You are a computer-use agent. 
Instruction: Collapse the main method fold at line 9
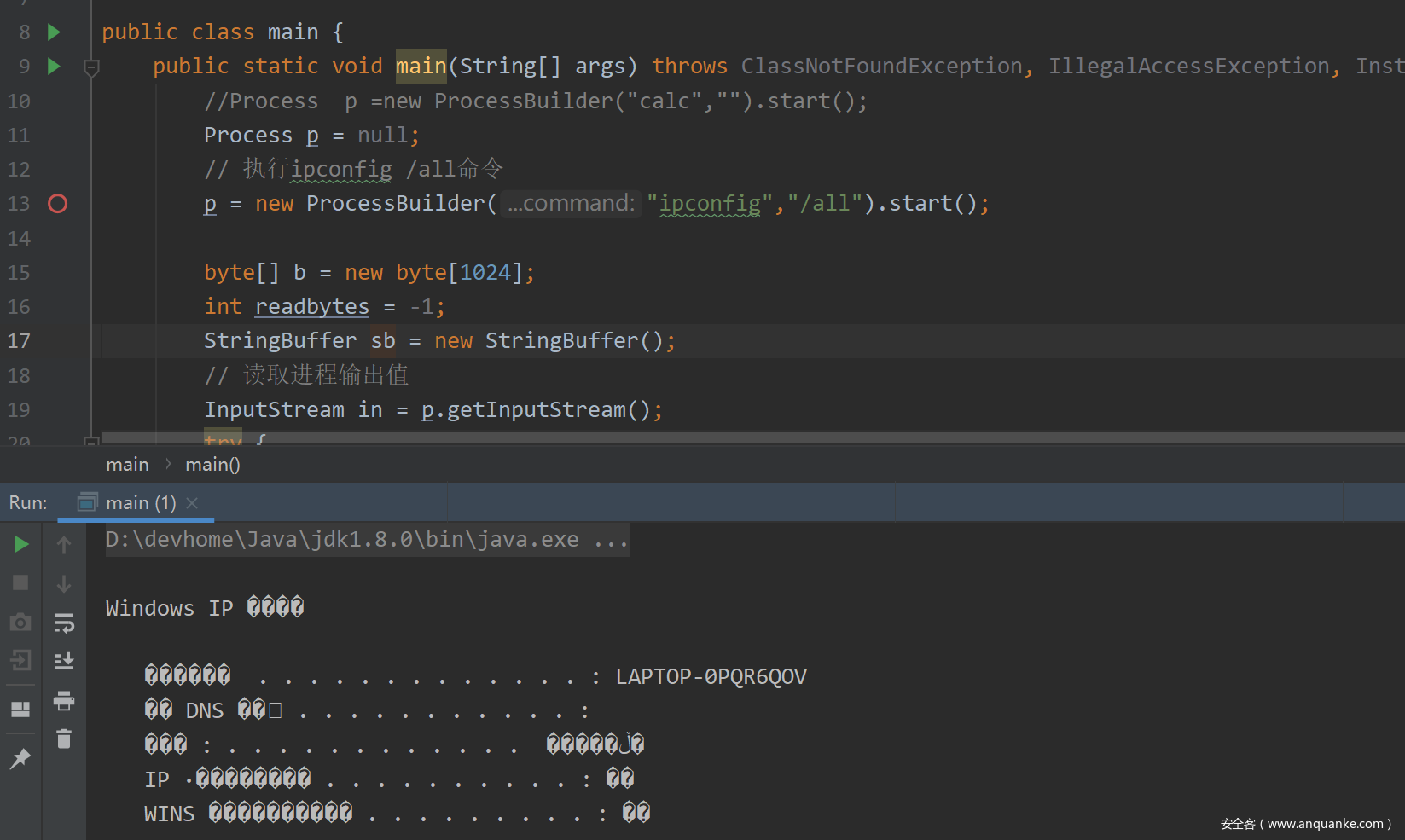click(91, 67)
